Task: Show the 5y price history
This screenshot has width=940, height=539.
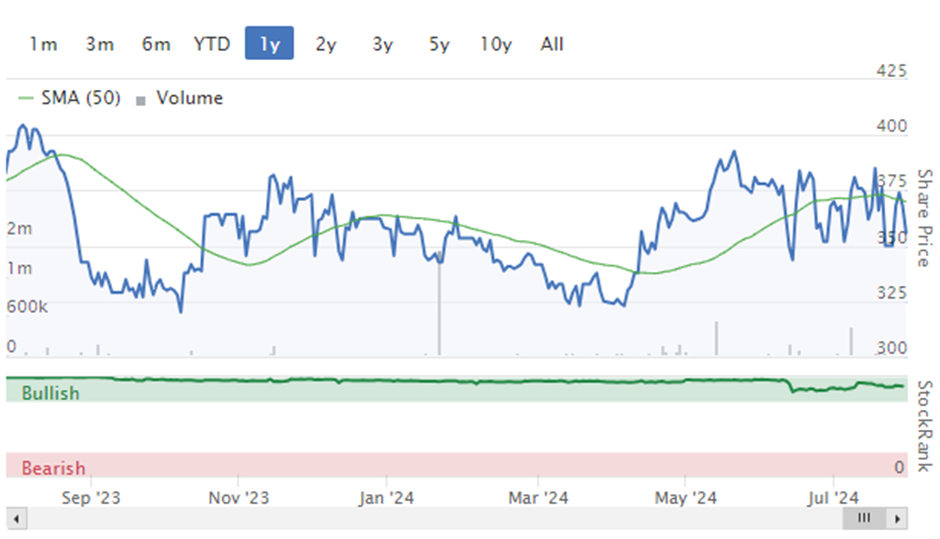Action: tap(439, 44)
